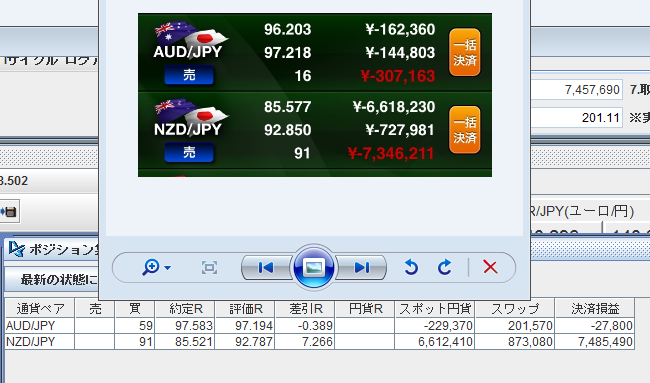
Task: Select the AUD/JPY row in position table
Action: tap(320, 326)
